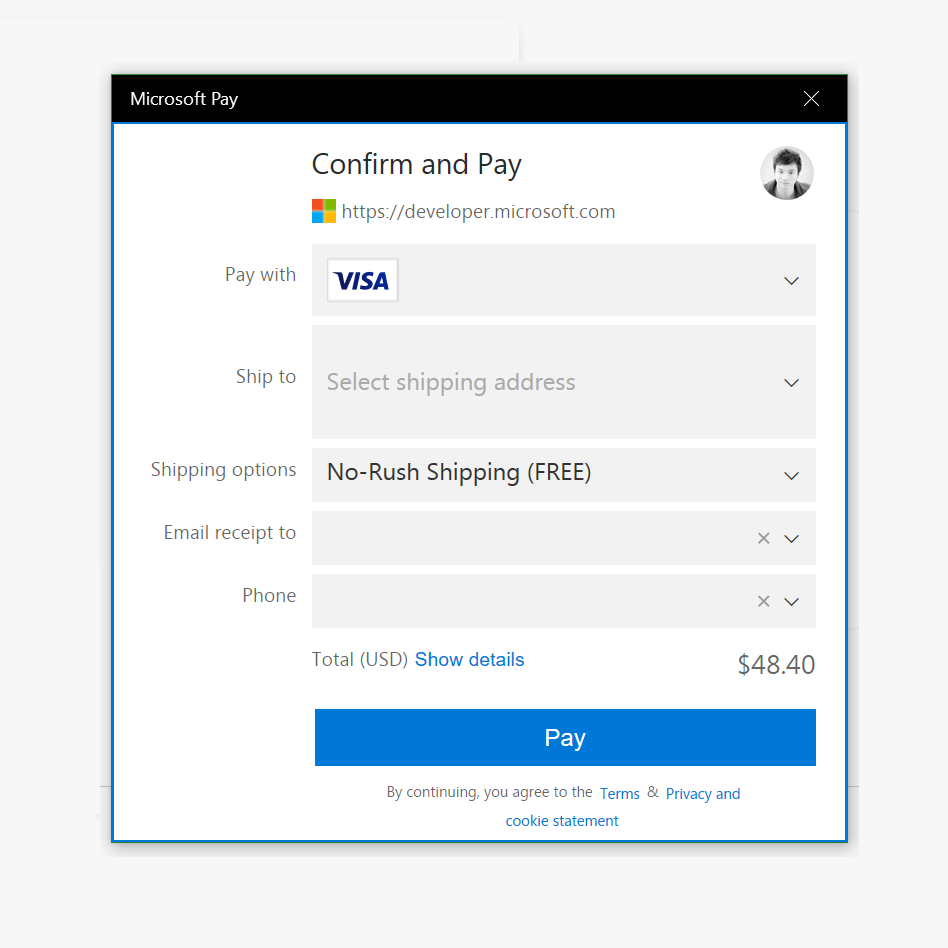
Task: Click the Microsoft four-color logo
Action: tap(324, 211)
